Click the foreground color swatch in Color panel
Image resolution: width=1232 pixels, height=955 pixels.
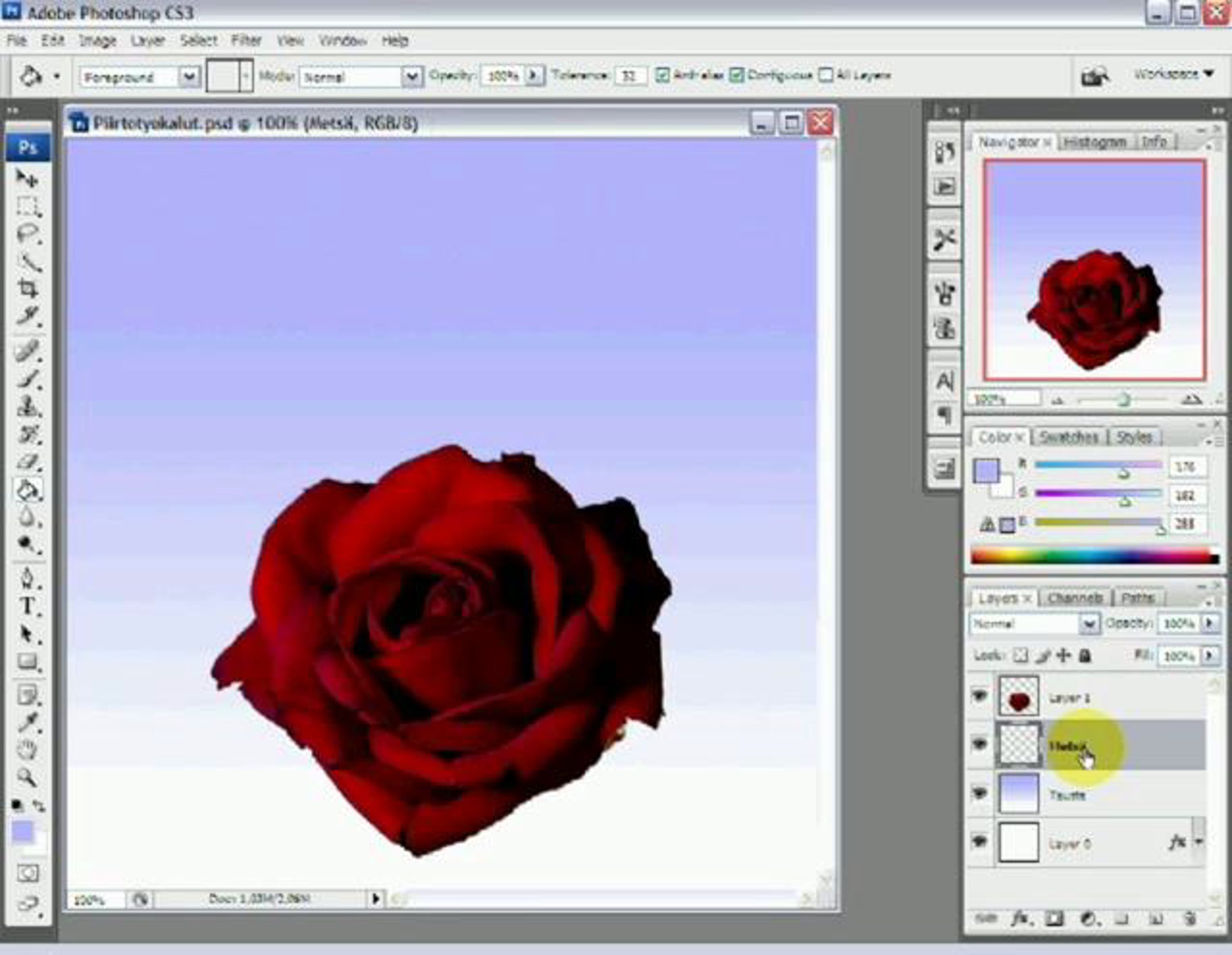986,470
